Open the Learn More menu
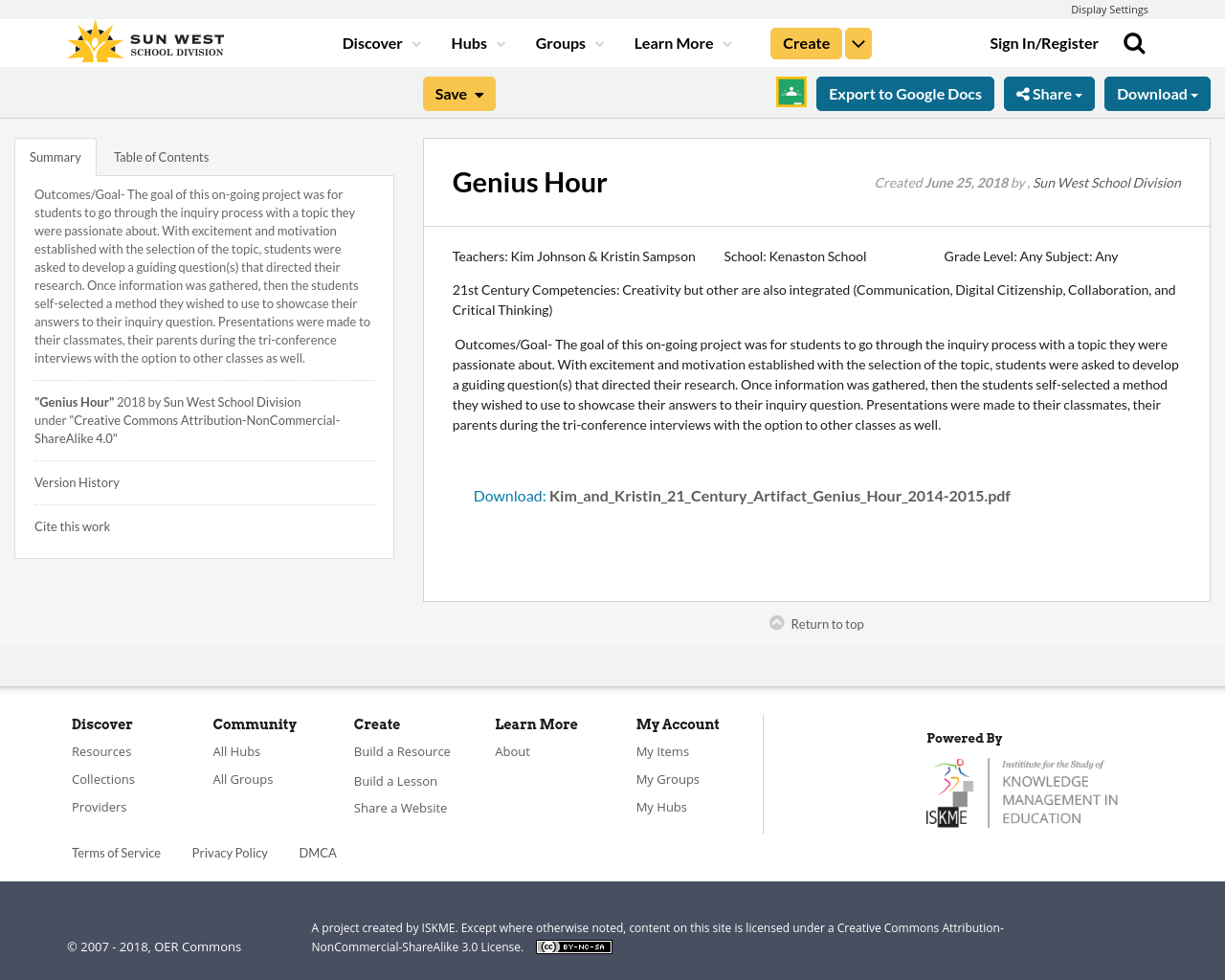Viewport: 1225px width, 980px height. coord(680,42)
